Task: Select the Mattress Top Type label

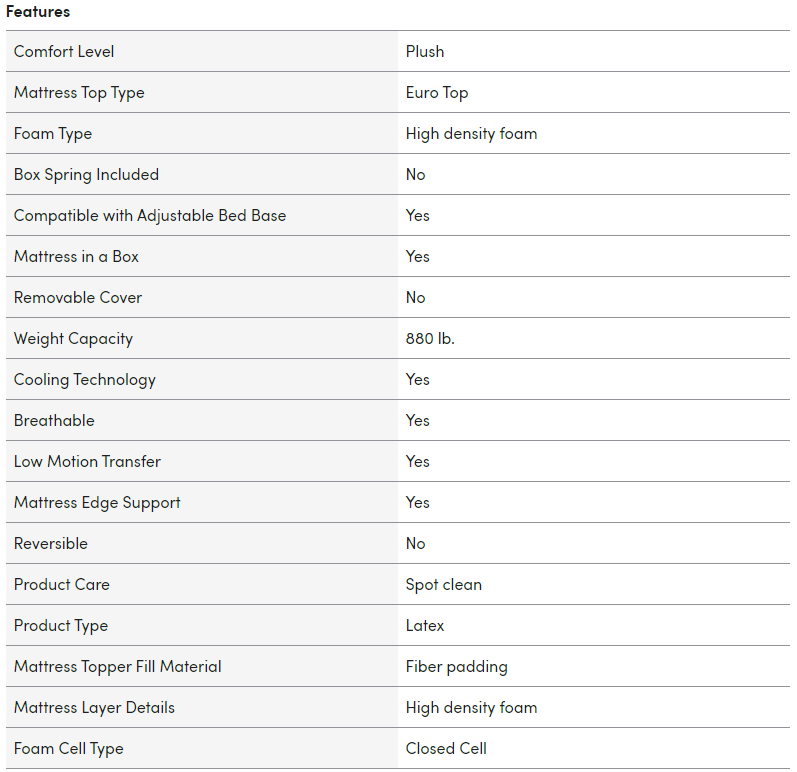Action: tap(79, 92)
